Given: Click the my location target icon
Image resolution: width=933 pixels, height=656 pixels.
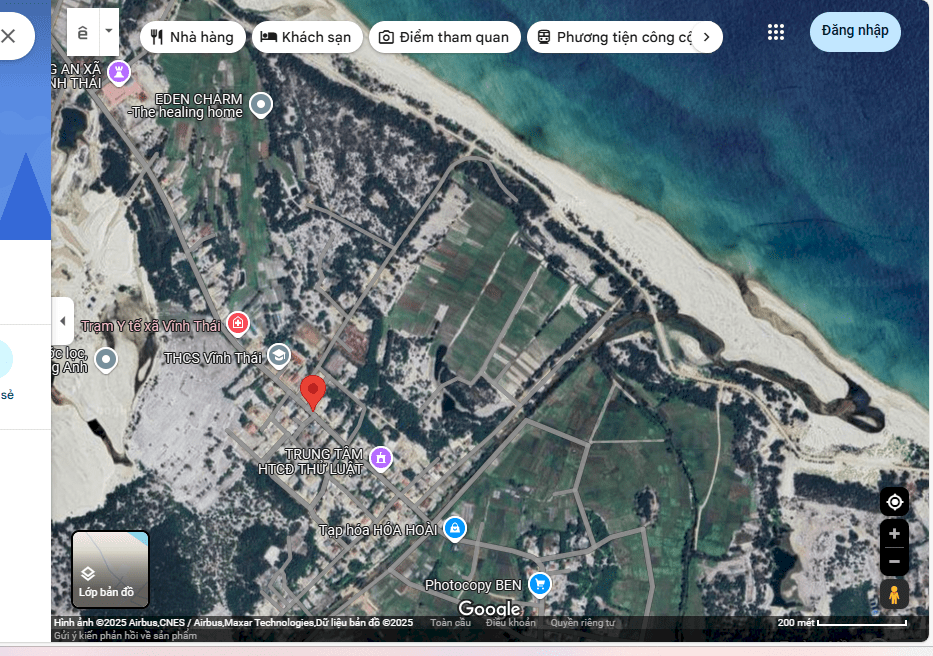Looking at the screenshot, I should pyautogui.click(x=894, y=501).
